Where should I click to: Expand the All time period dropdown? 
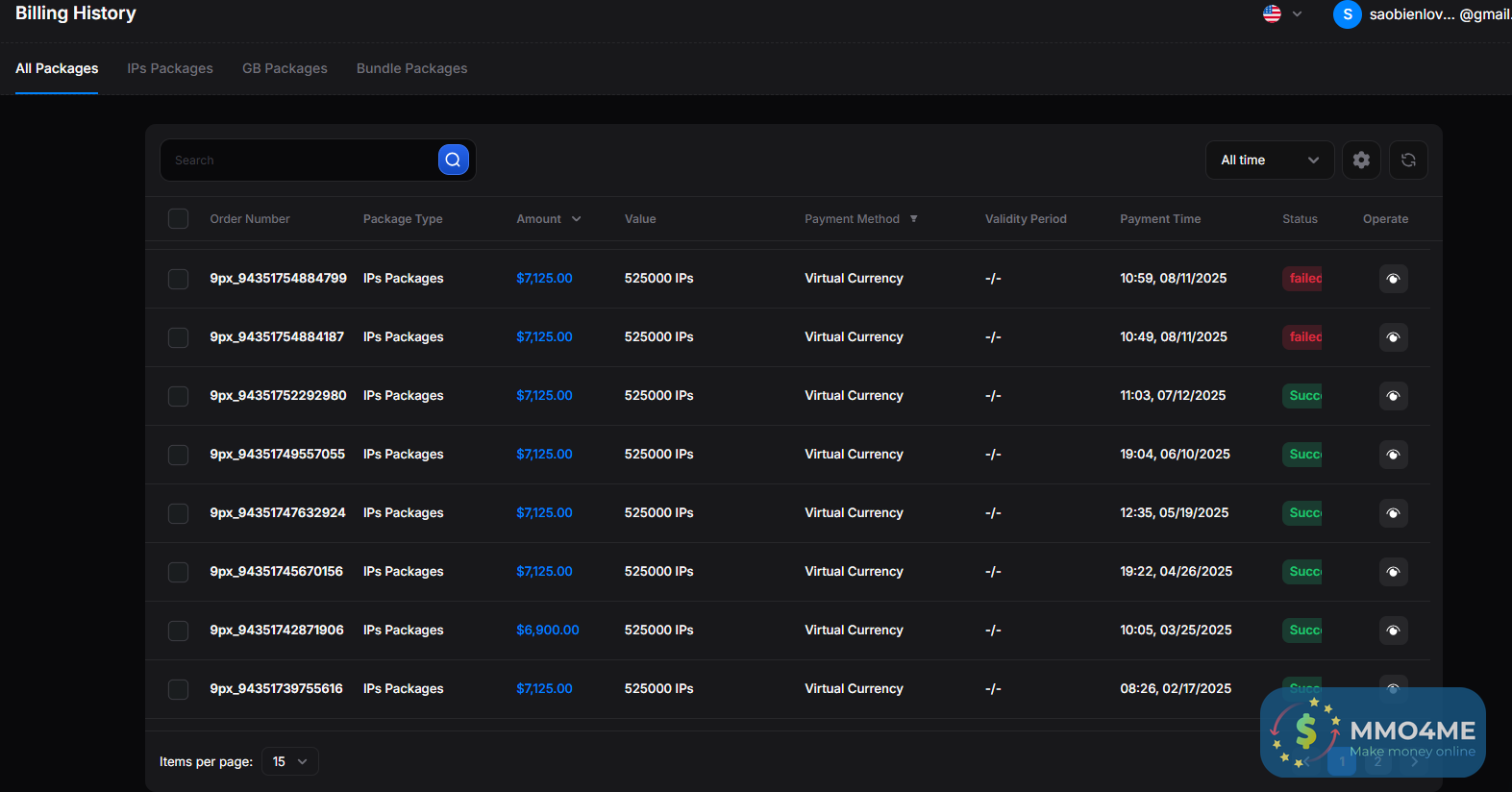(1269, 161)
